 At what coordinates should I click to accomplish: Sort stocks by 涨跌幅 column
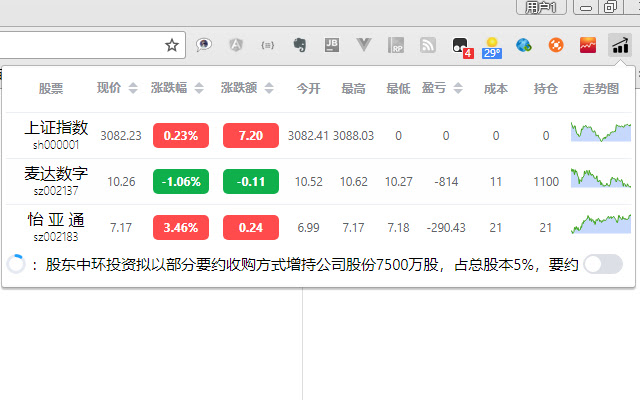[x=199, y=88]
